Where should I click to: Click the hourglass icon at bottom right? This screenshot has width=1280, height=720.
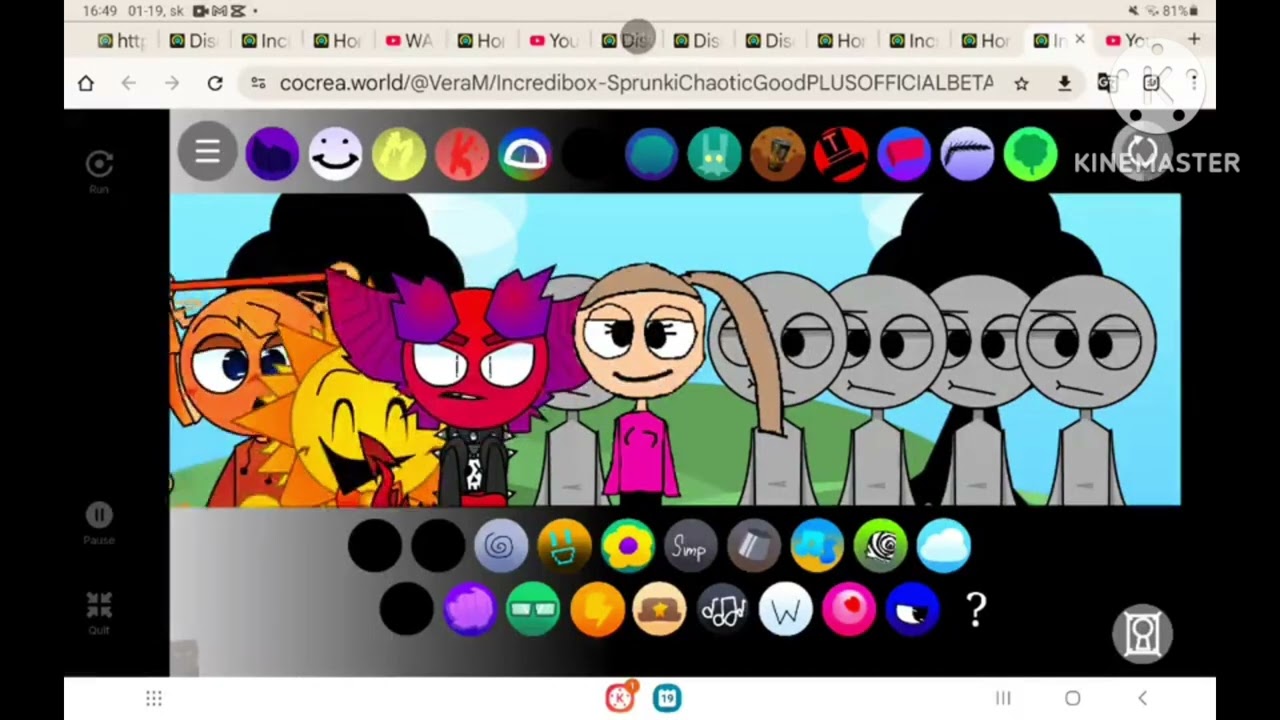pyautogui.click(x=1142, y=633)
